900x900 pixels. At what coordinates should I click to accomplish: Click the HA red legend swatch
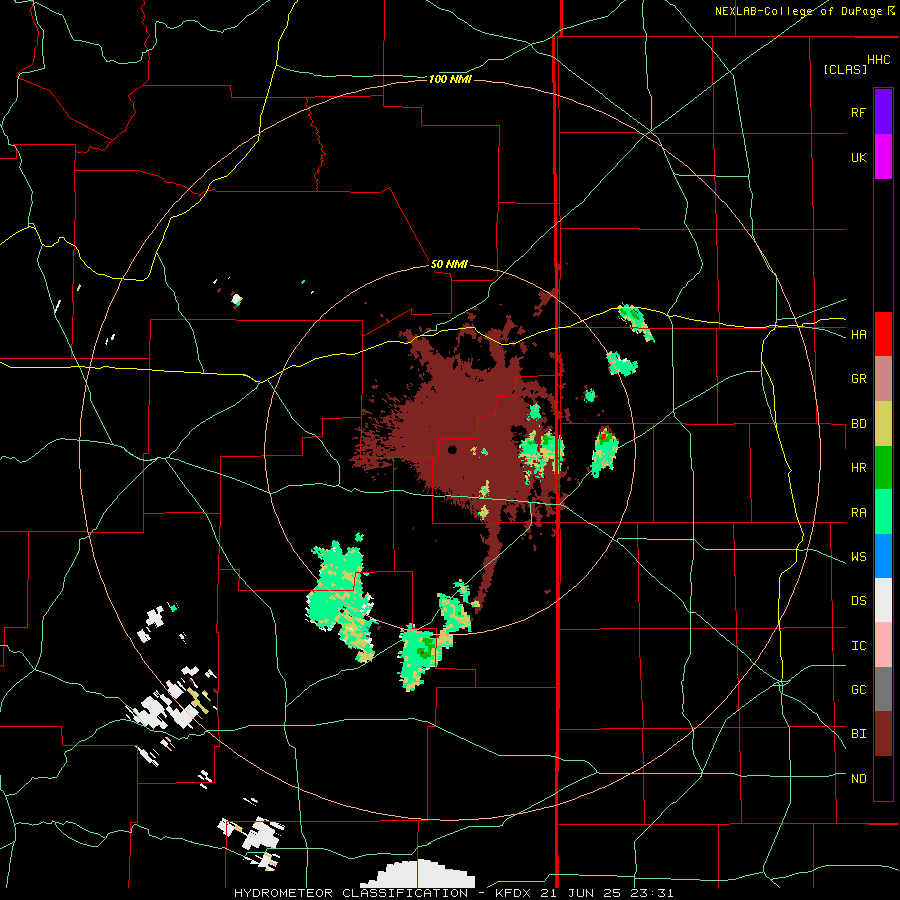click(883, 334)
